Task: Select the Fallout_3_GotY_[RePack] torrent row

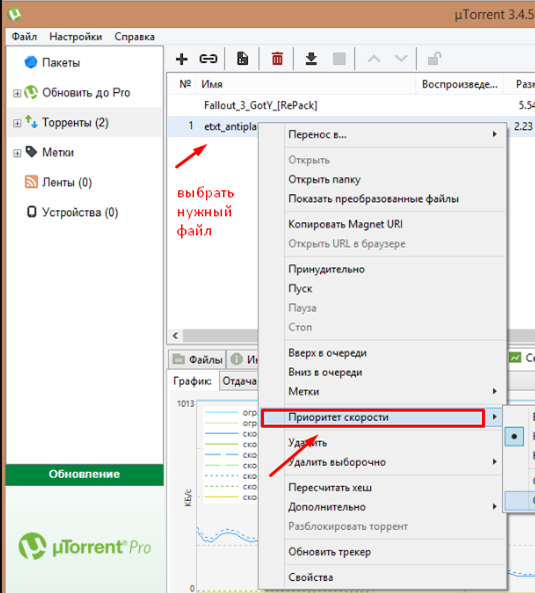Action: (x=351, y=105)
